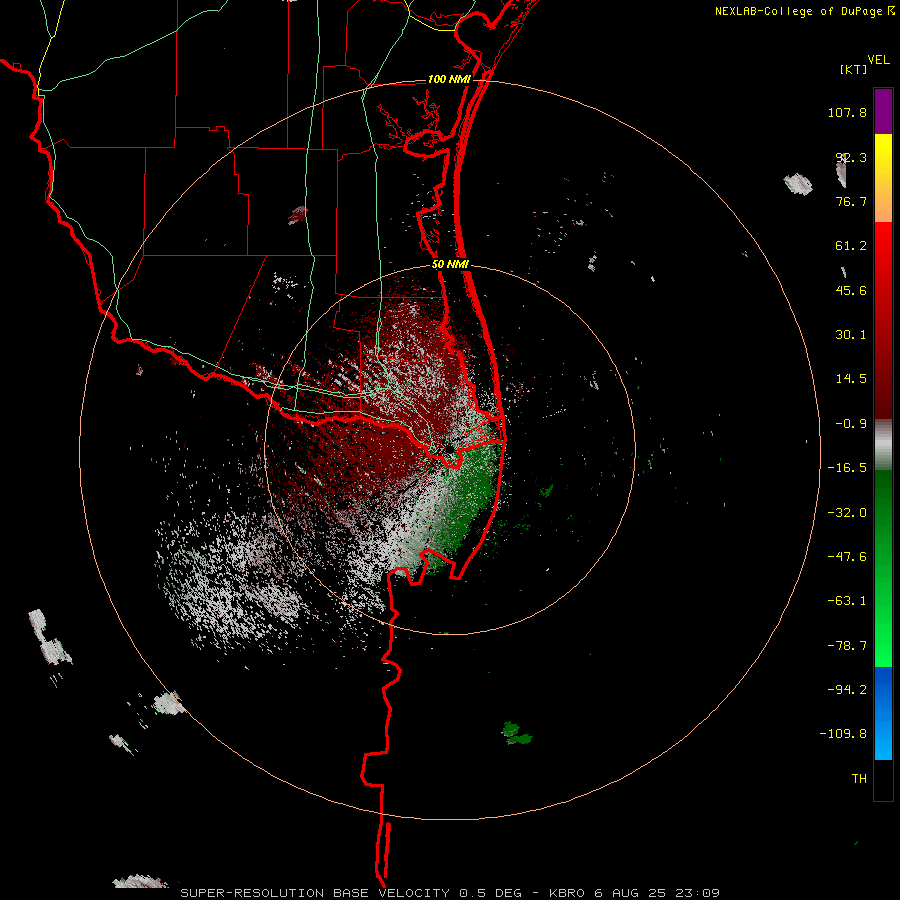
Task: Click the VEL legend title
Action: [x=878, y=59]
